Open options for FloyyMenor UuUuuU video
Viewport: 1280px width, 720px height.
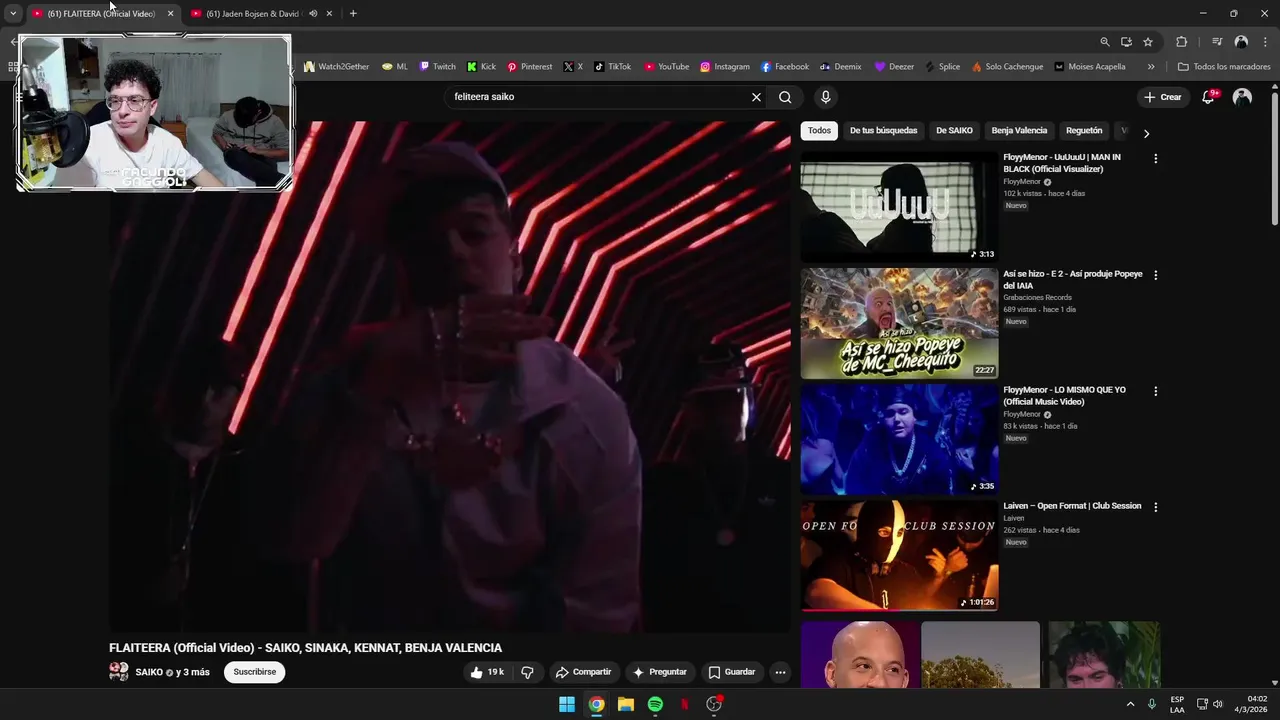(x=1155, y=159)
